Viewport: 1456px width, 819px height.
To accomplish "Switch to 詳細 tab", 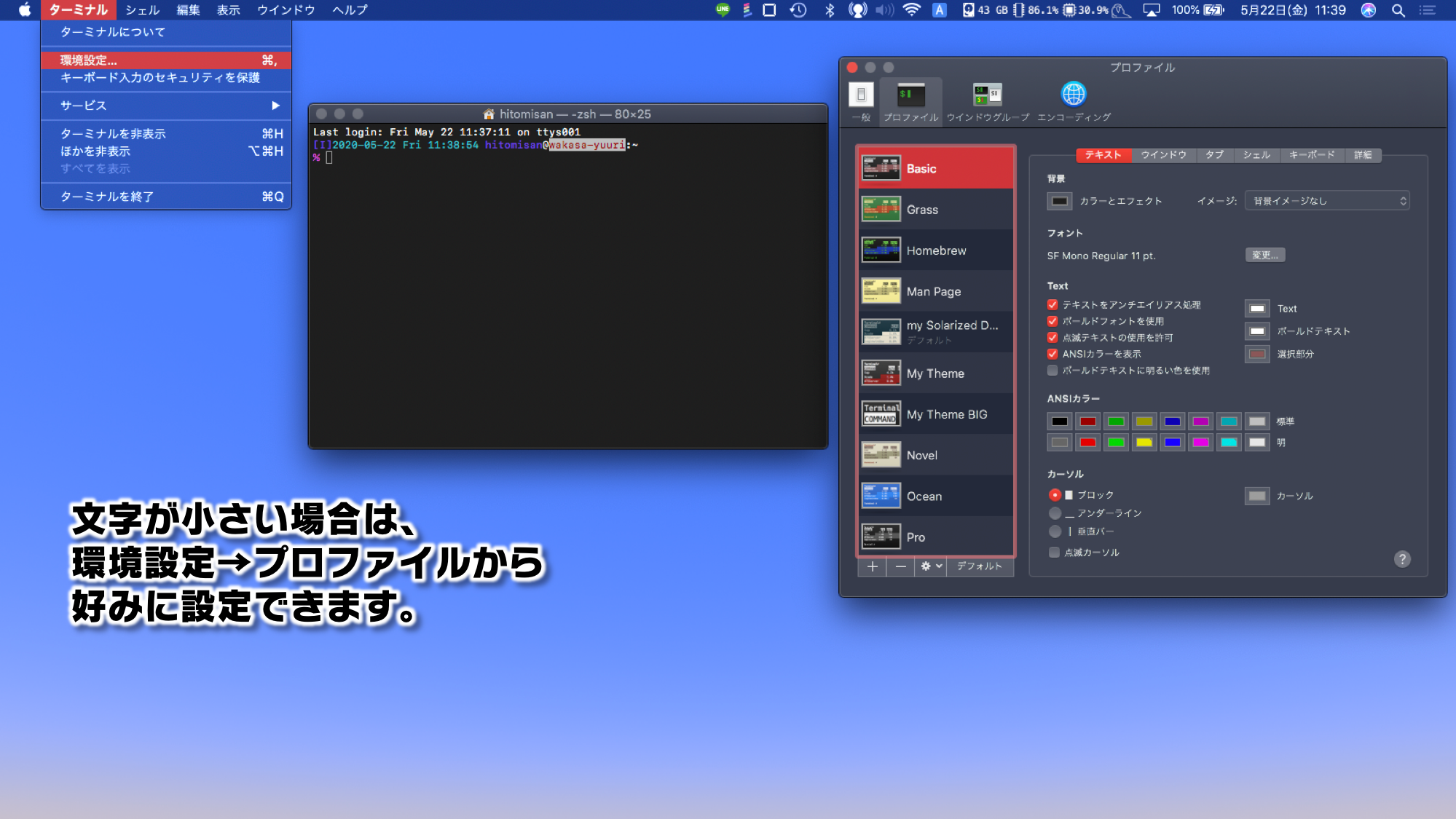I will click(x=1363, y=155).
